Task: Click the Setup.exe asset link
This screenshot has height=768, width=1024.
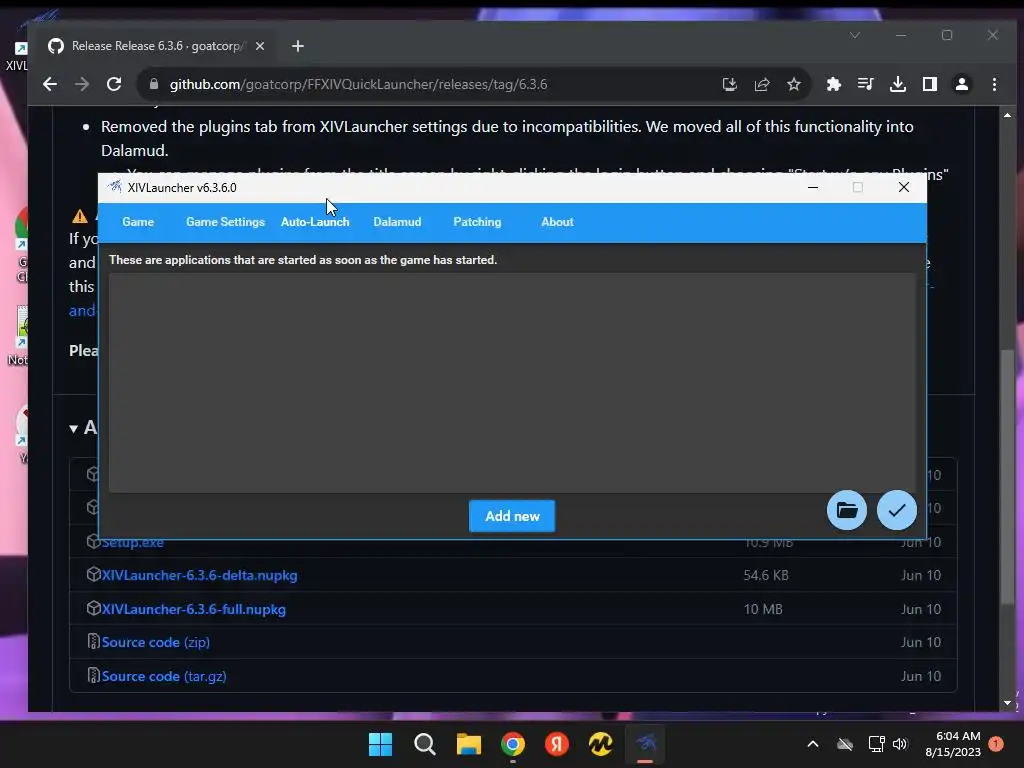Action: (x=133, y=542)
